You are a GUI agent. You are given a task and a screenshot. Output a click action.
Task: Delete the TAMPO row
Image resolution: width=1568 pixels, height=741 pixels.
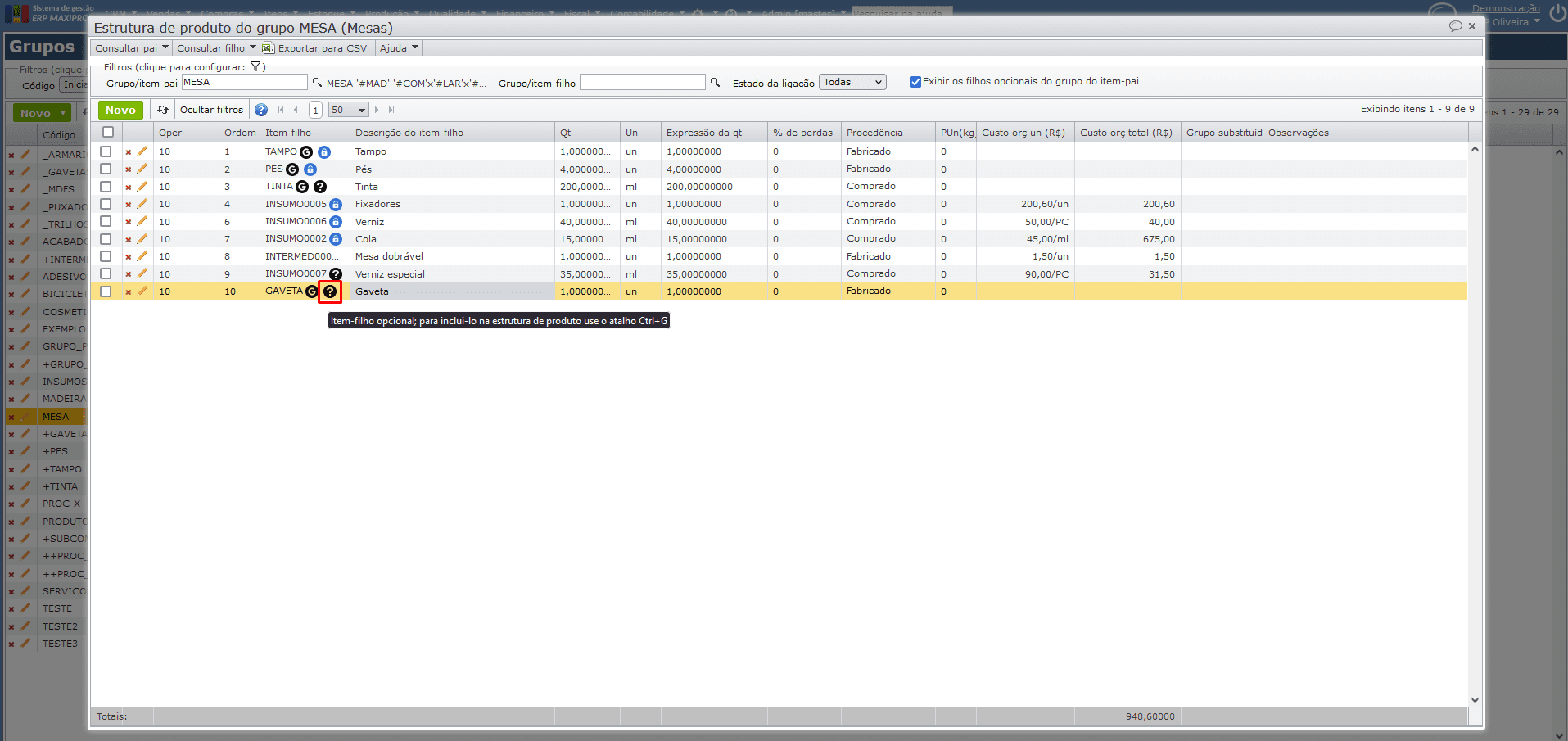(x=129, y=152)
